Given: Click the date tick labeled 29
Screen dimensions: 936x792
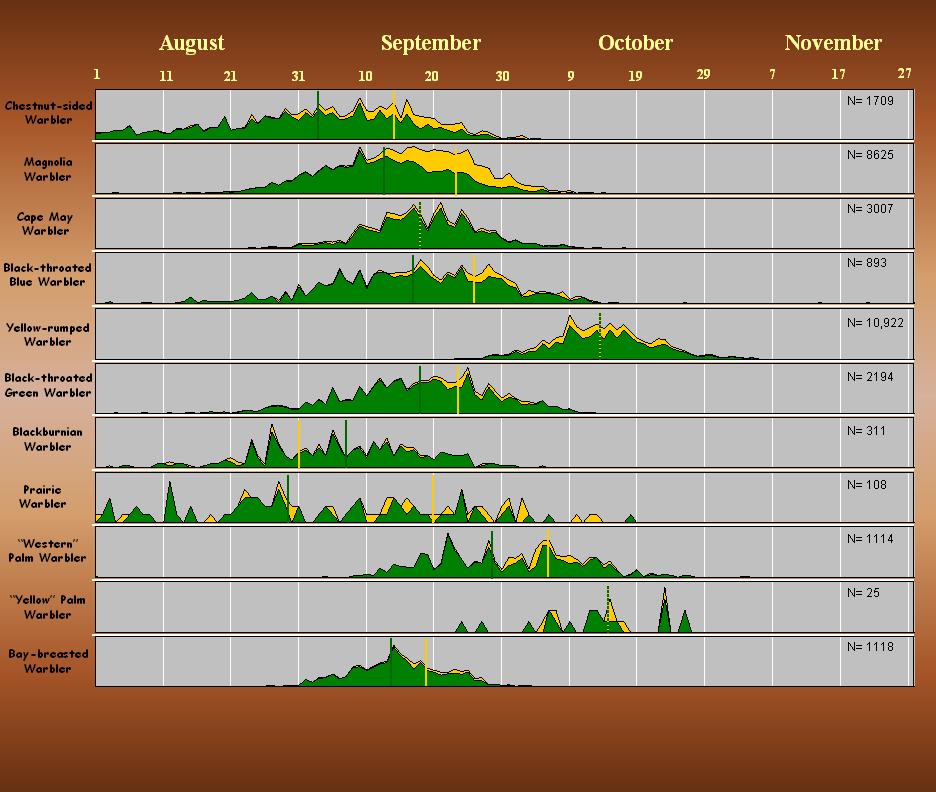Looking at the screenshot, I should click(703, 75).
